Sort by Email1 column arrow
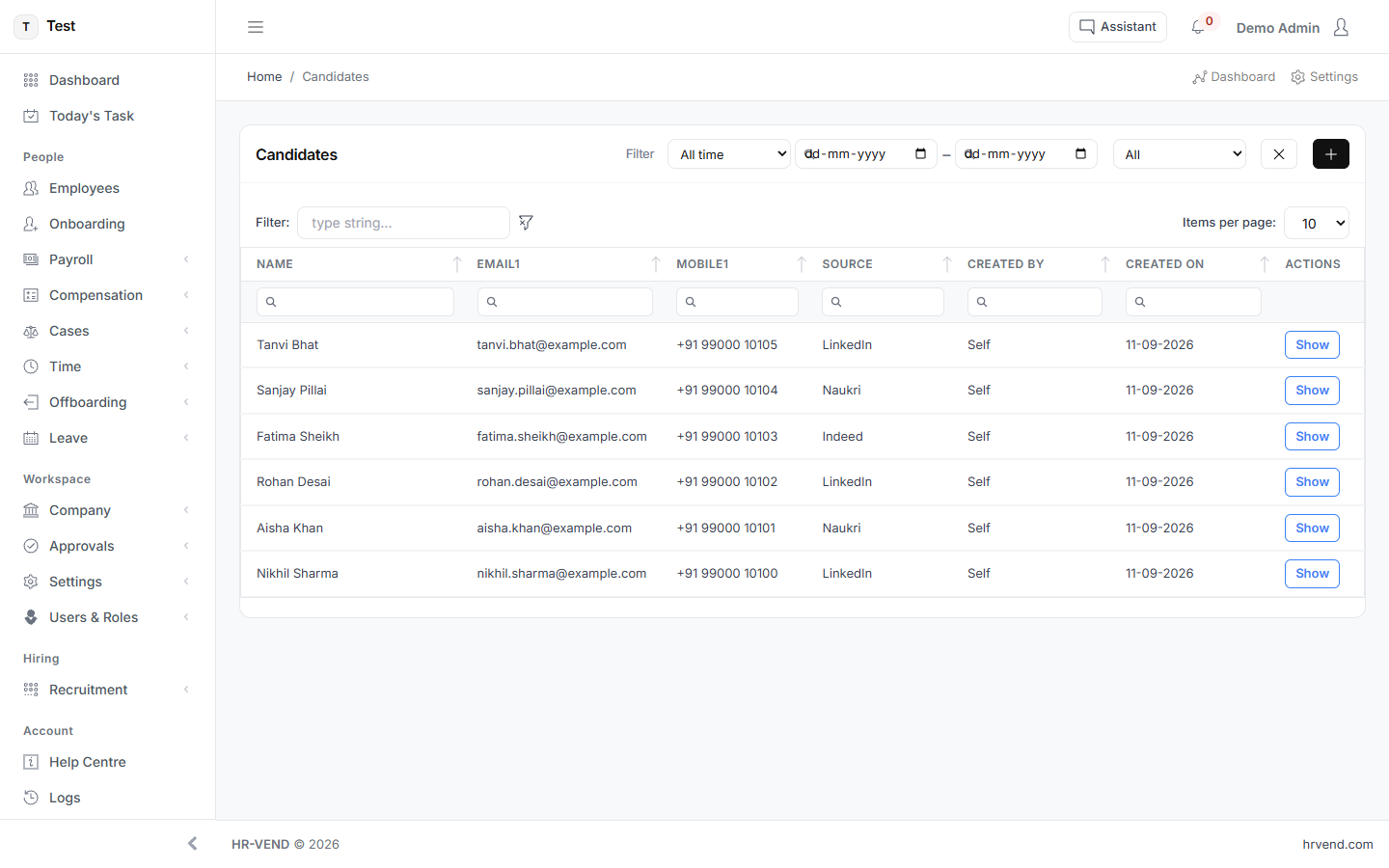Screen dimensions: 1389x868 (x=656, y=263)
